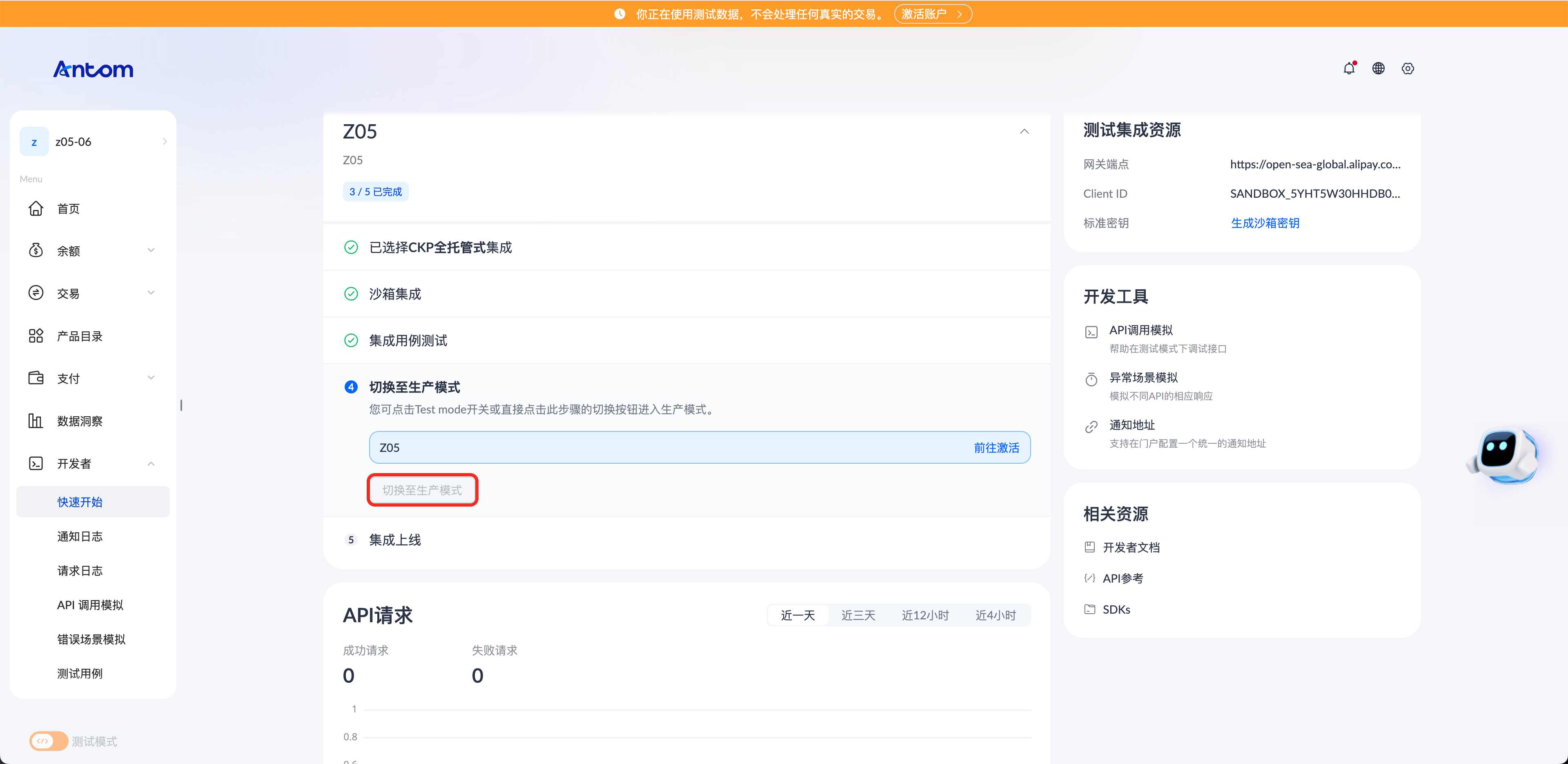Open the 通知地址 tool title
The height and width of the screenshot is (764, 1568).
click(x=1132, y=424)
